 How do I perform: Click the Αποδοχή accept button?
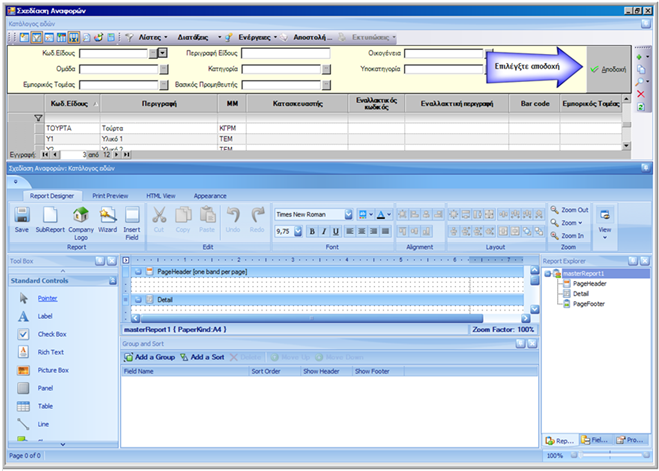608,69
